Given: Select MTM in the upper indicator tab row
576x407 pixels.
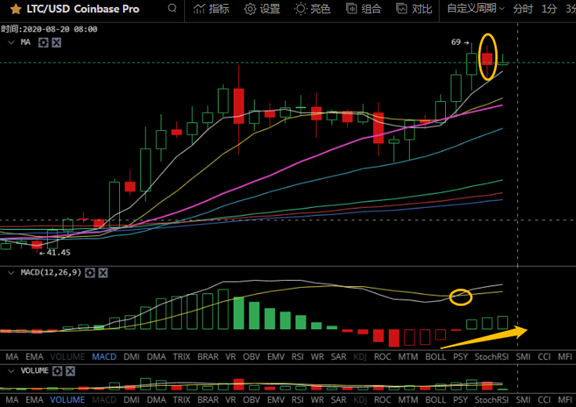Looking at the screenshot, I should (x=408, y=357).
